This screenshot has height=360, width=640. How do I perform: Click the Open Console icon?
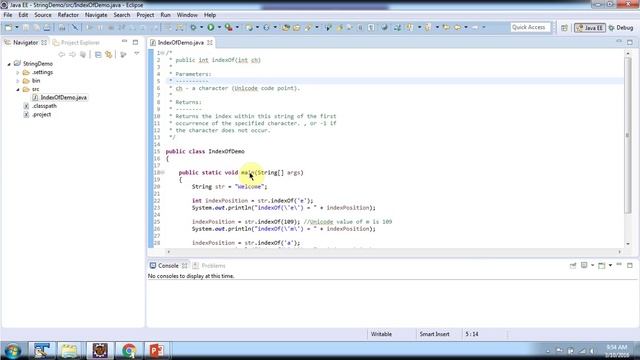coord(602,265)
